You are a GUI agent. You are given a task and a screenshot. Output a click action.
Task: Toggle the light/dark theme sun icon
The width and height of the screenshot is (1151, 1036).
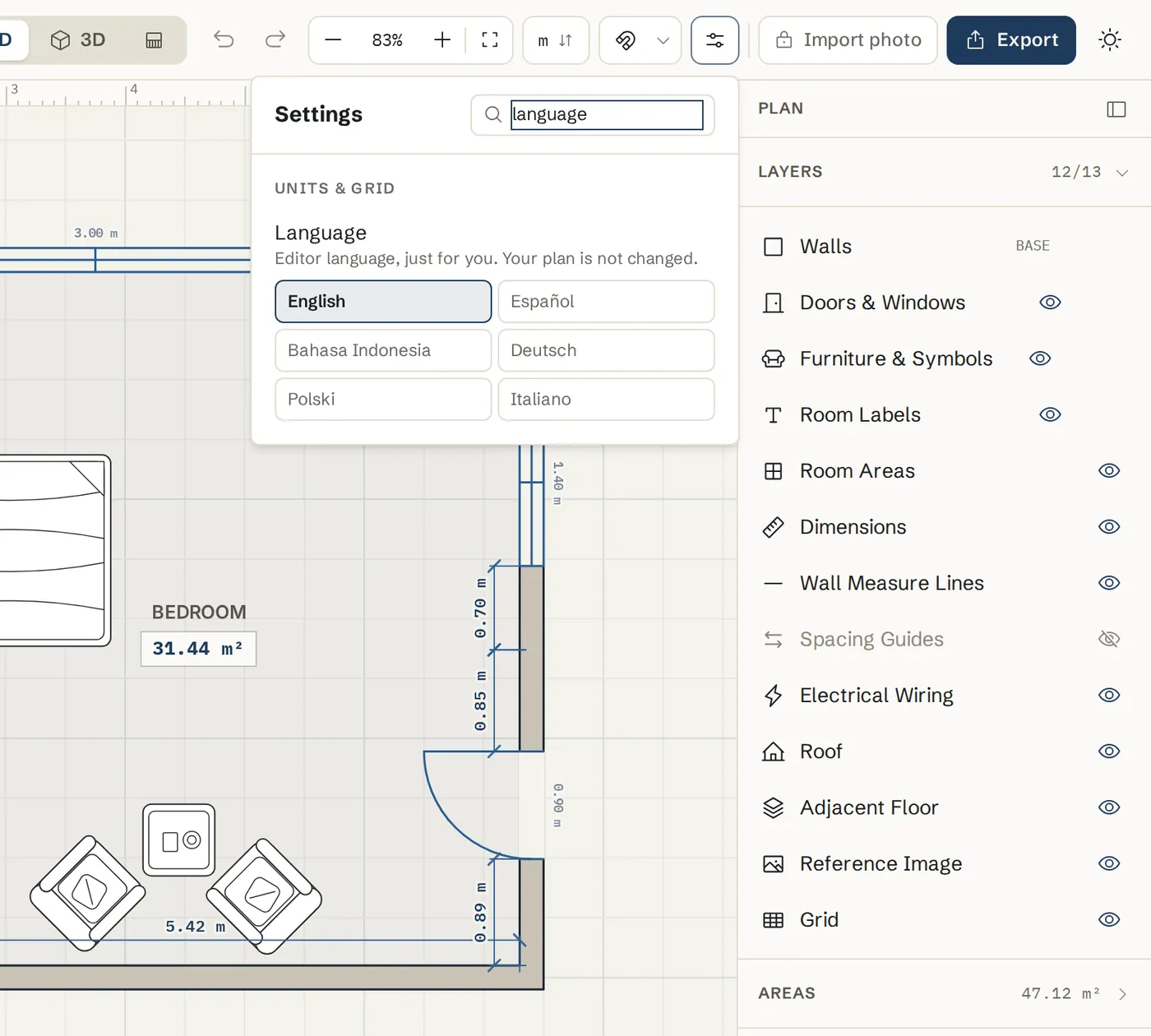[x=1110, y=39]
